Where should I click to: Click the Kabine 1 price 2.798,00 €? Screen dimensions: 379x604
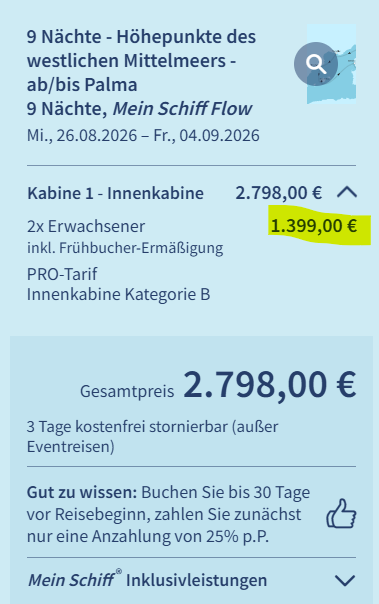(x=278, y=193)
